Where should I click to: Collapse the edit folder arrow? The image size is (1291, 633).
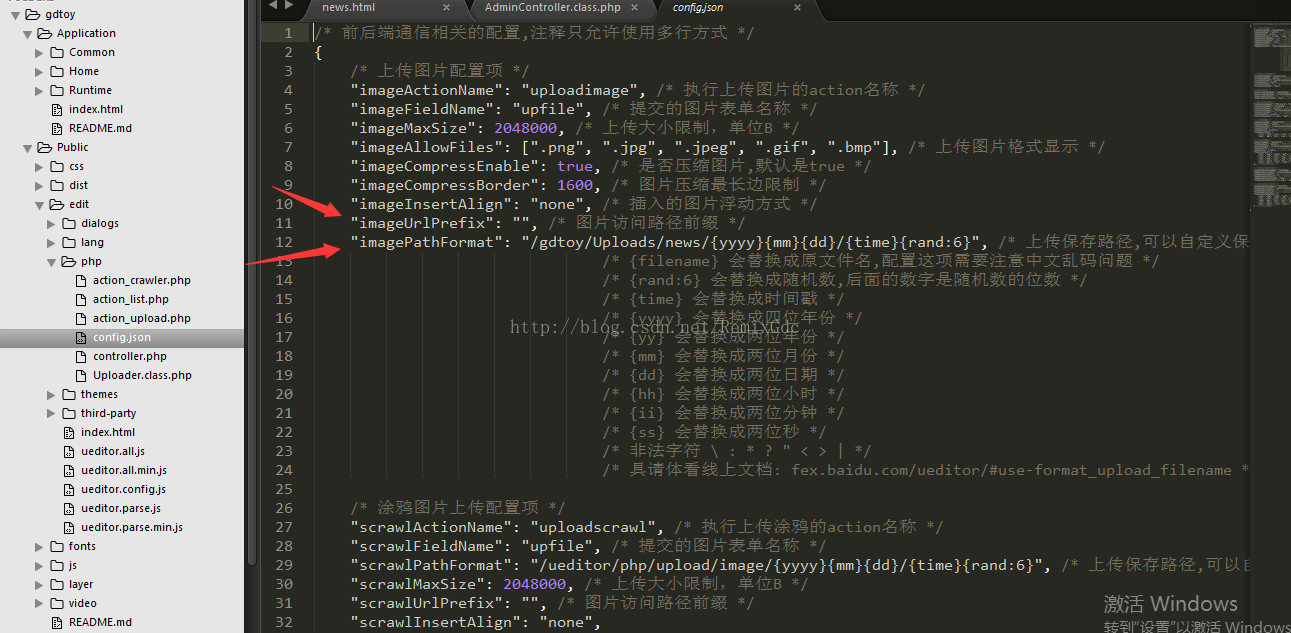click(x=39, y=205)
